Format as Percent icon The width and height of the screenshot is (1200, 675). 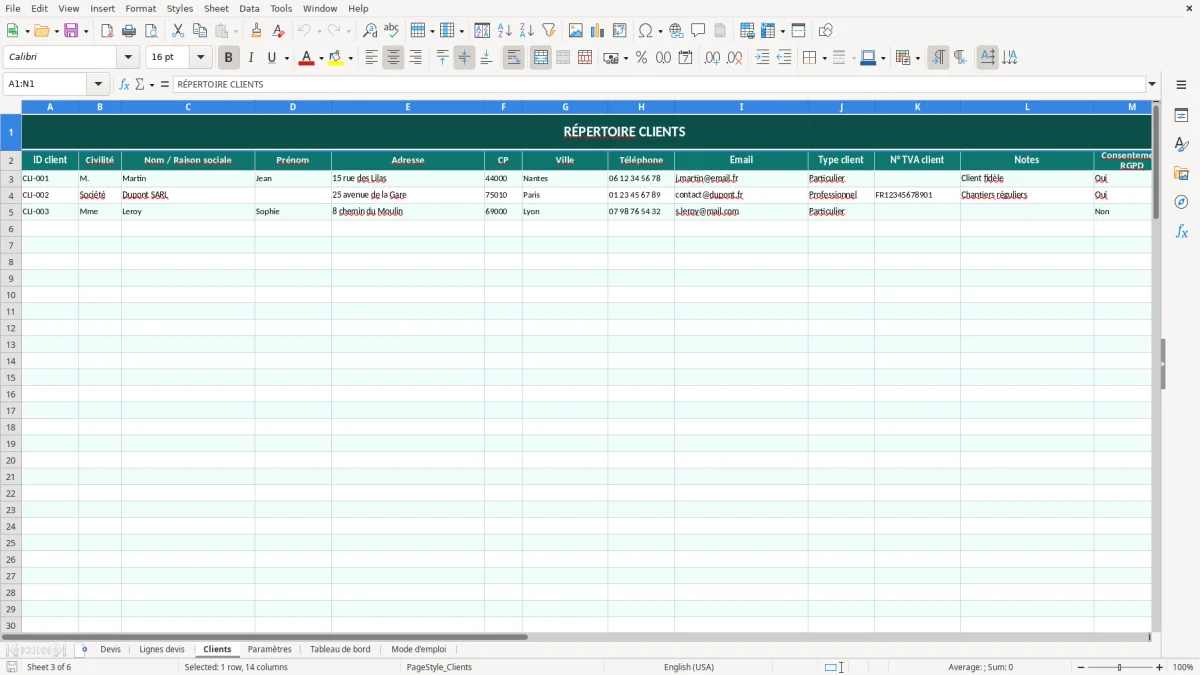[641, 58]
